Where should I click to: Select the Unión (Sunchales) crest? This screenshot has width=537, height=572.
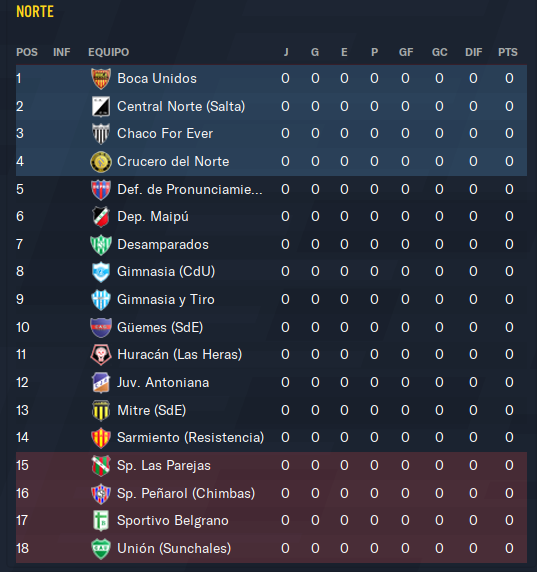101,549
